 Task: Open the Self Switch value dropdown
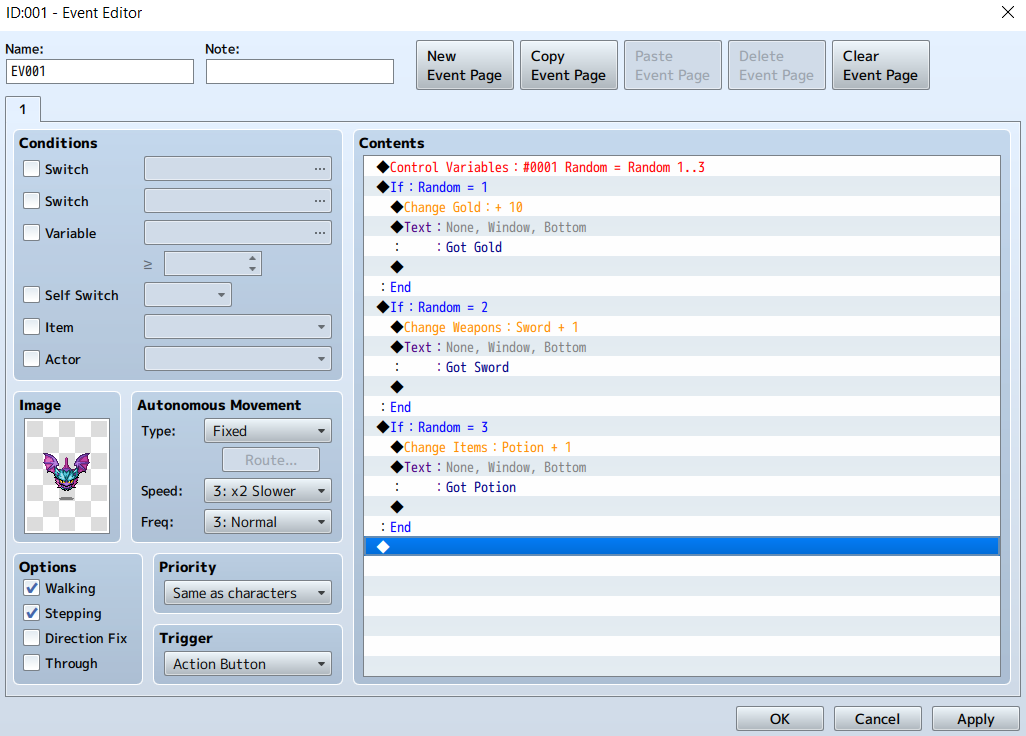pyautogui.click(x=187, y=294)
